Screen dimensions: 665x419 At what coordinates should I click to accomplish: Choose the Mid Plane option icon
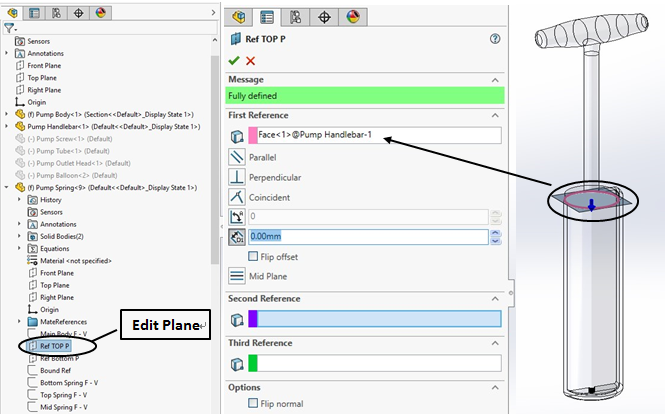point(237,276)
